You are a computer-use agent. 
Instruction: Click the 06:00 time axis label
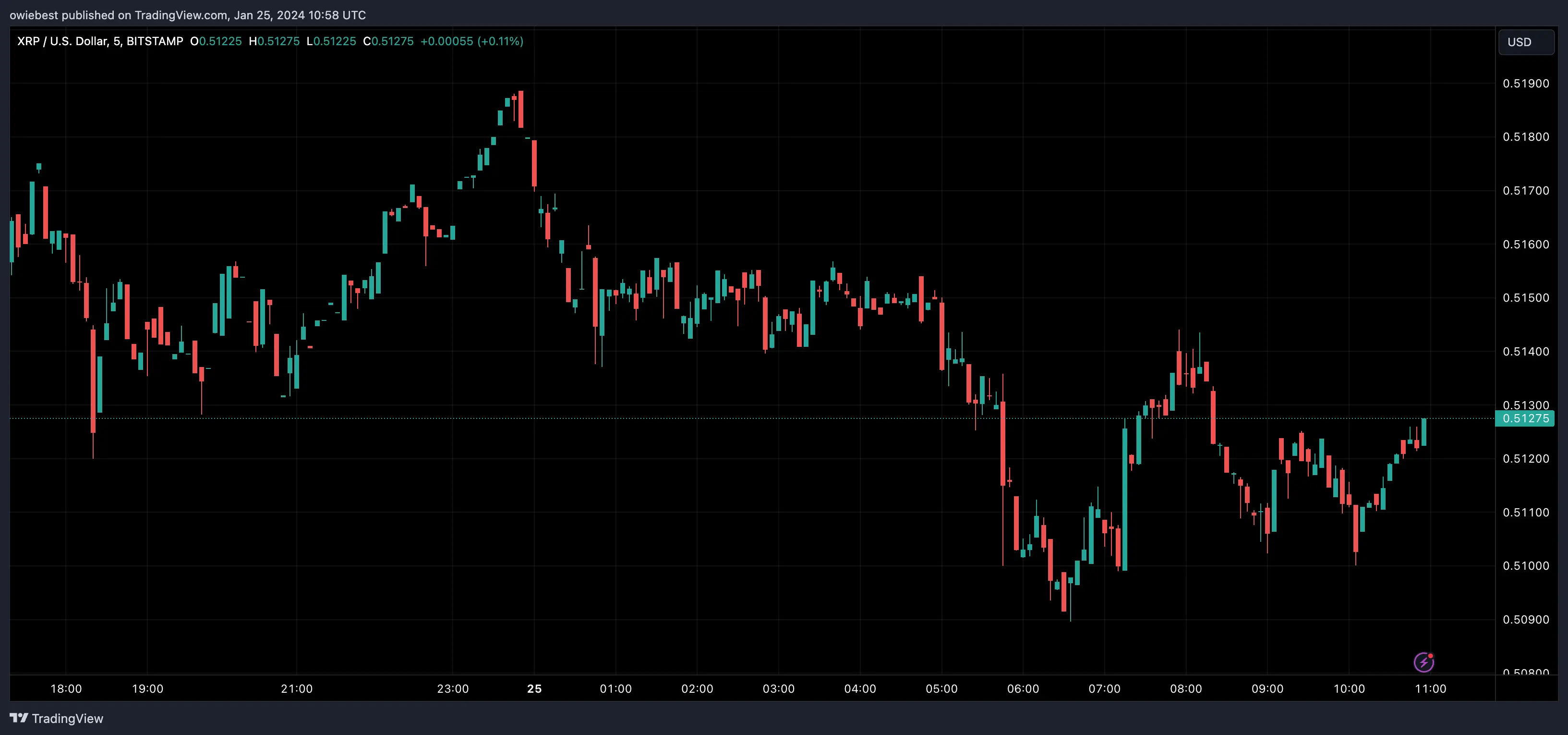point(1023,689)
